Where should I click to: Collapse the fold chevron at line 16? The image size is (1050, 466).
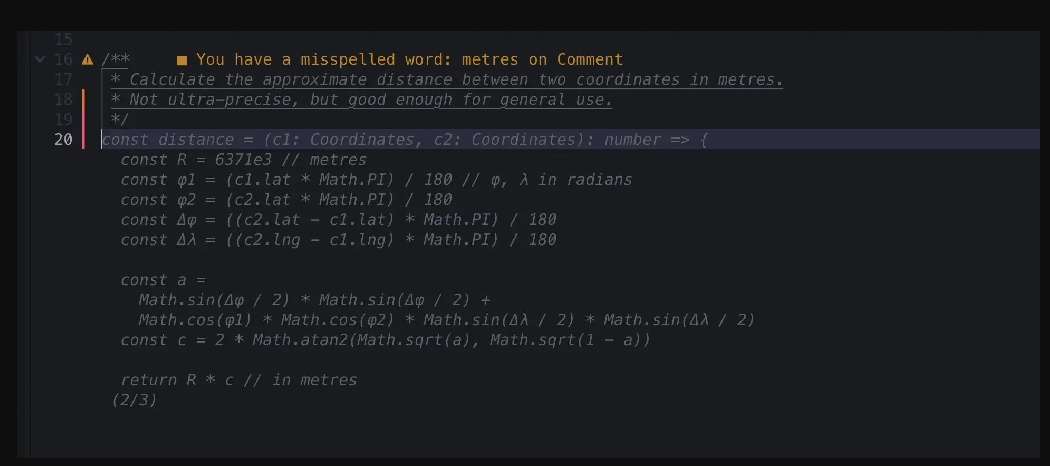(40, 60)
